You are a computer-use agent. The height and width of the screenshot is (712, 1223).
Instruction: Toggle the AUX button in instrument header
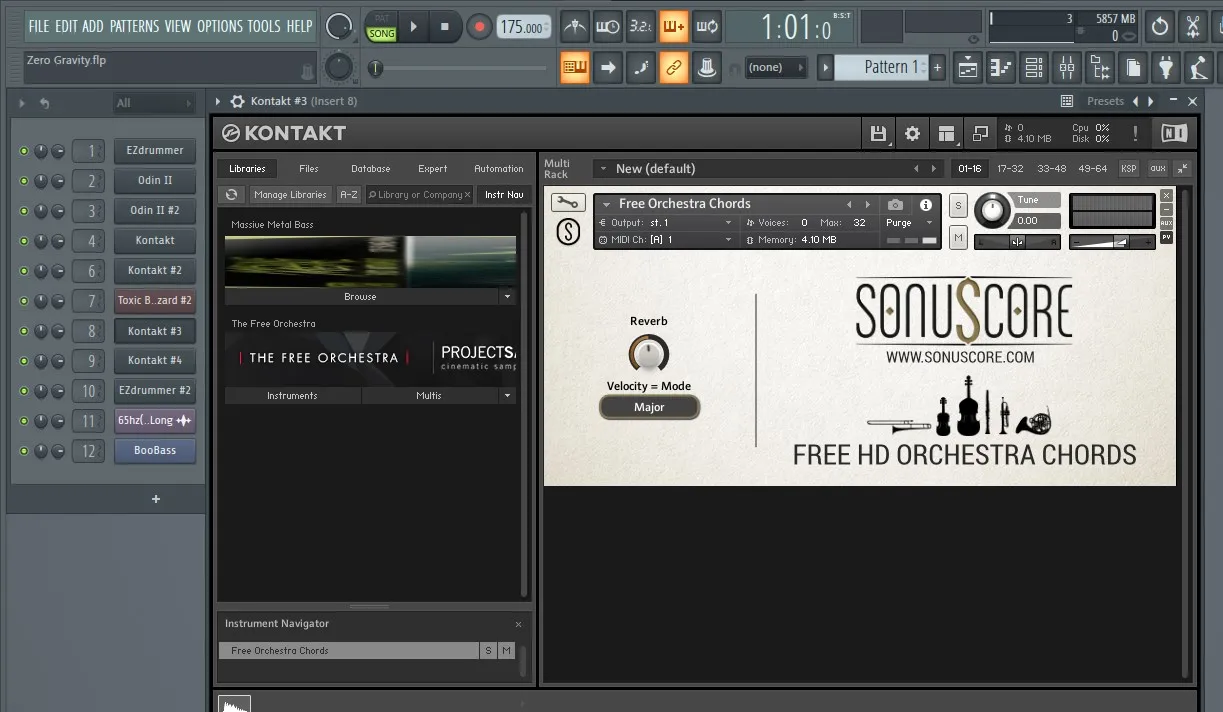coord(1166,223)
